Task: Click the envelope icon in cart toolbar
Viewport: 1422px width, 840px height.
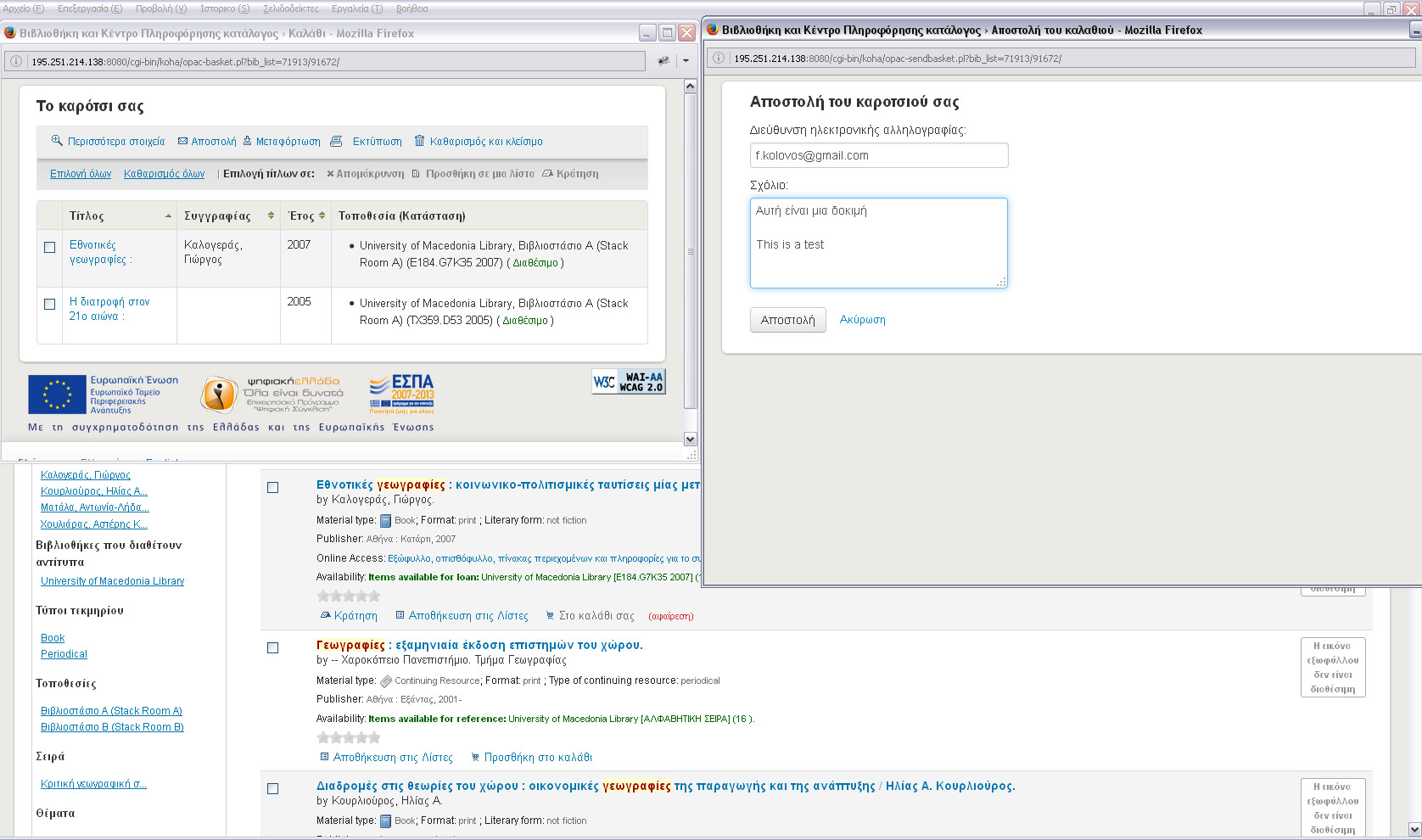Action: coord(183,142)
